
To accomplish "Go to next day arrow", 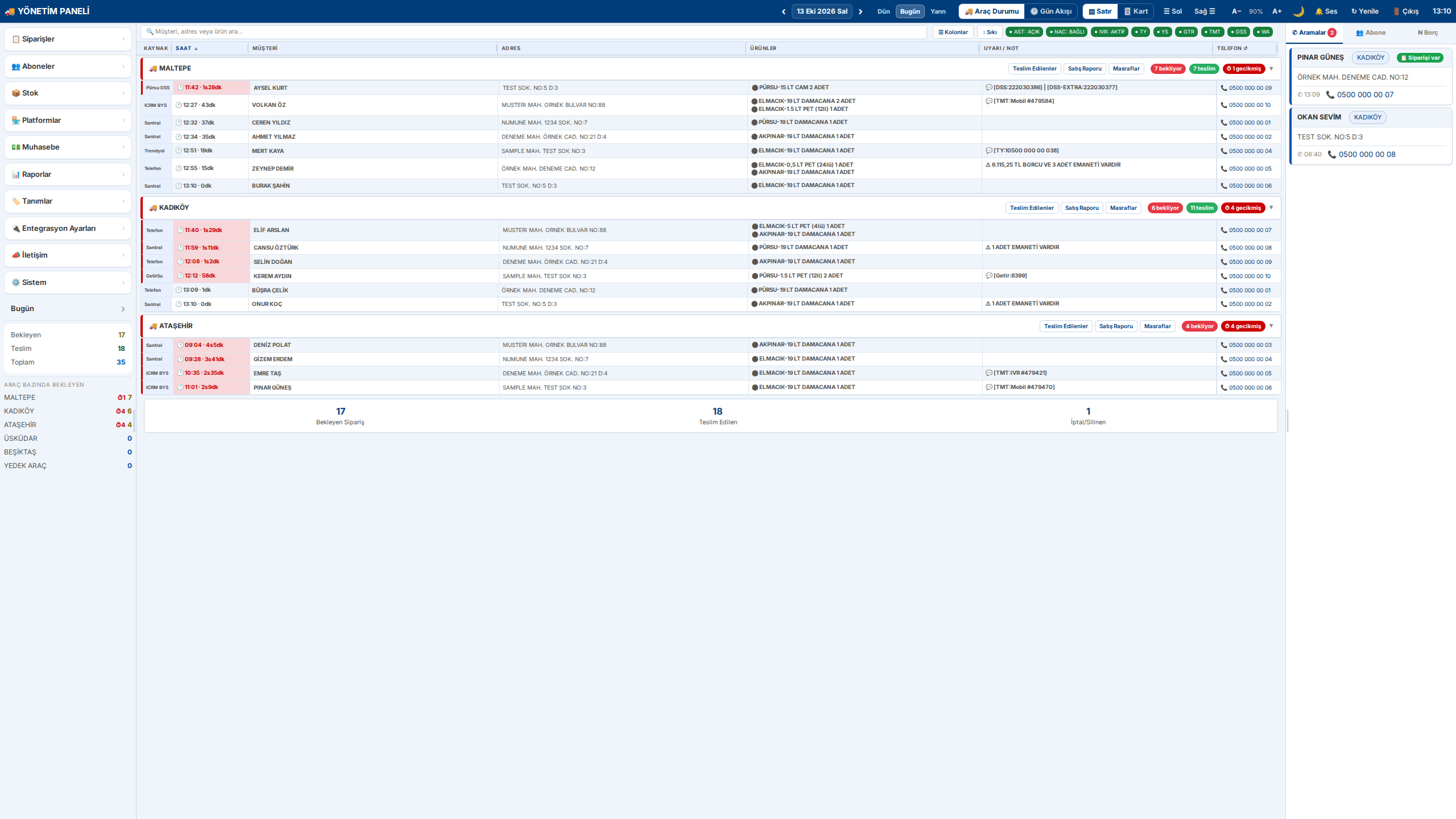I will click(x=861, y=11).
